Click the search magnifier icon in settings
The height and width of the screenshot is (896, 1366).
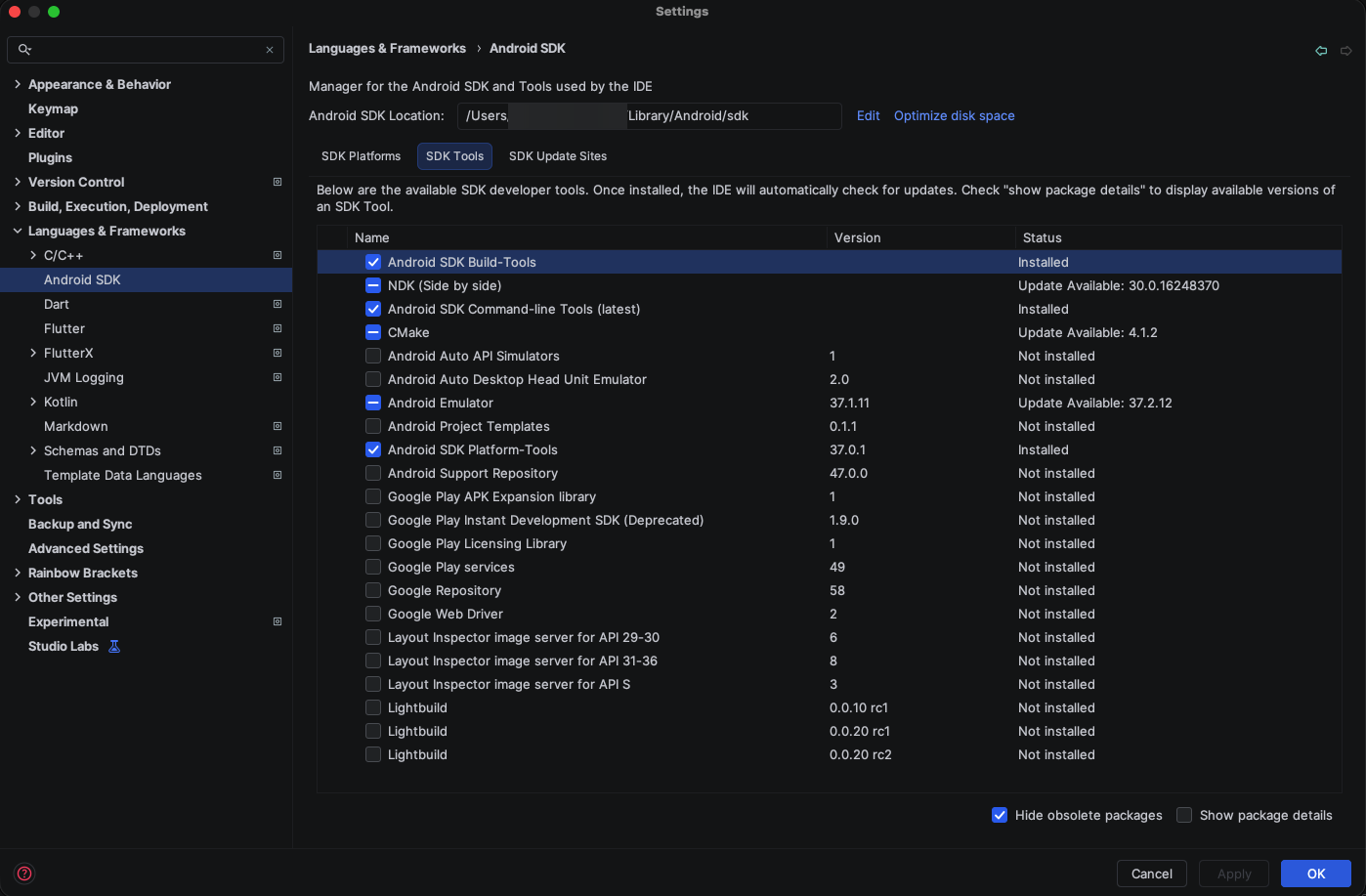pos(24,49)
